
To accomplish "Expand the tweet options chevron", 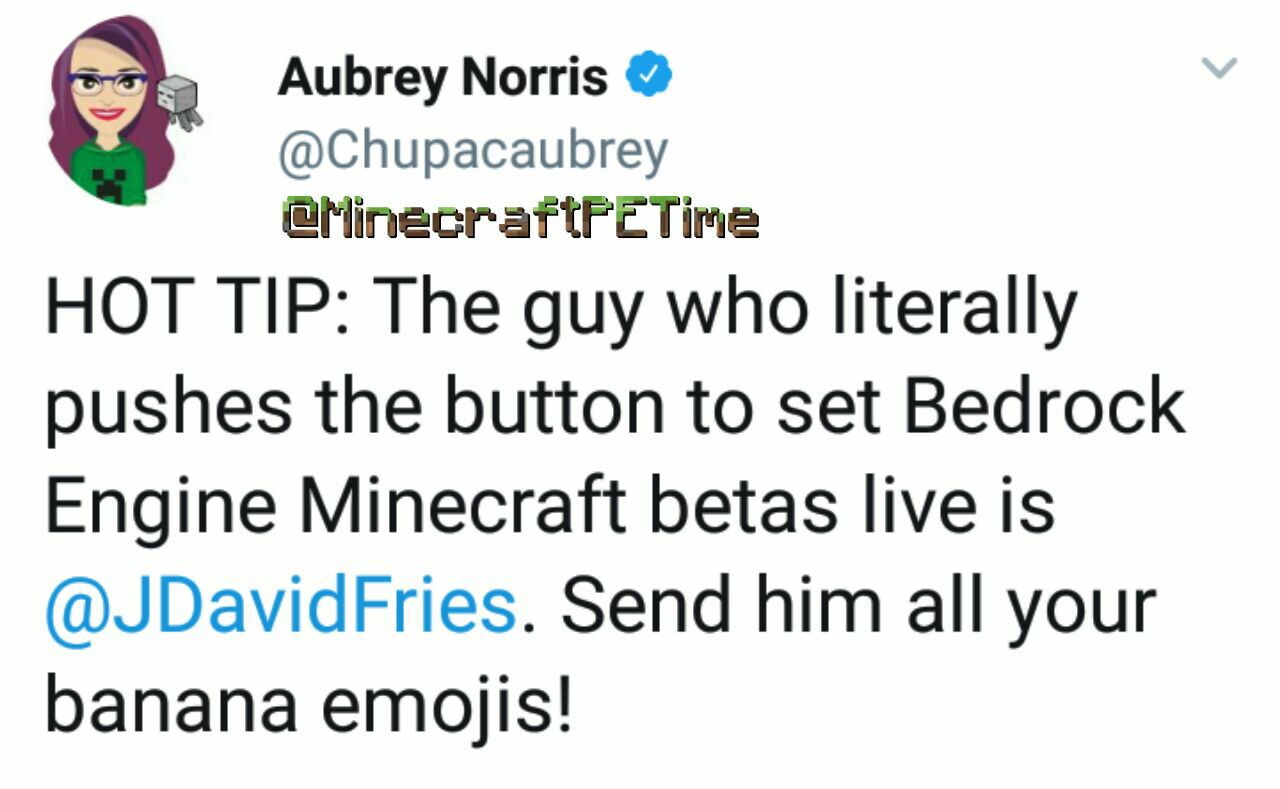I will pos(1218,68).
